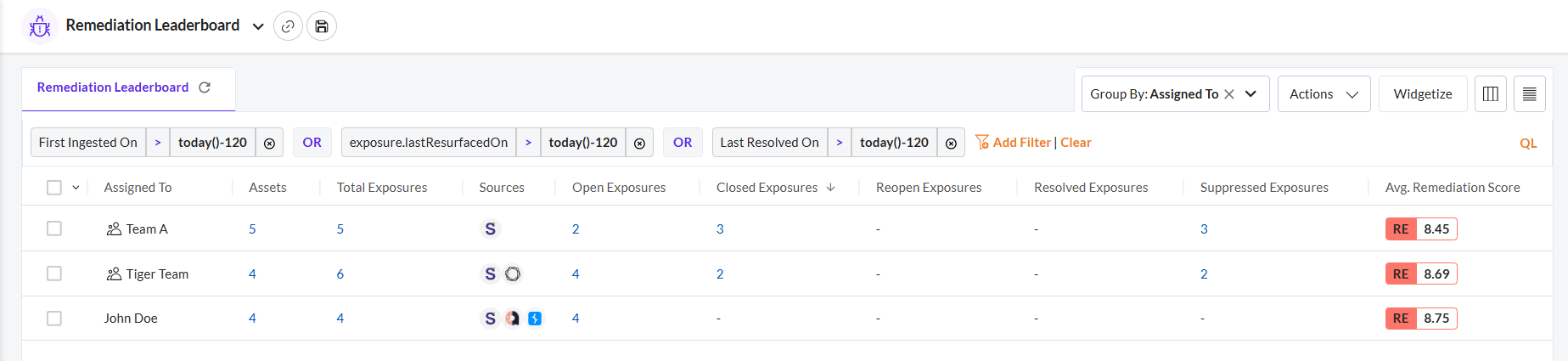Click the Add Filter funnel icon
Viewport: 1568px width, 361px height.
[x=982, y=142]
